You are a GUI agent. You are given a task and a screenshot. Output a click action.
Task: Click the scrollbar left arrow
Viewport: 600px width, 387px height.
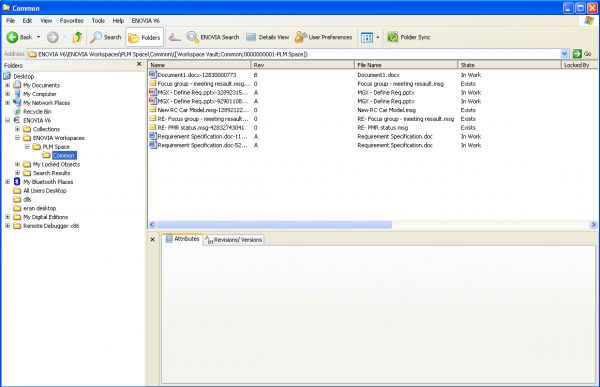[152, 225]
